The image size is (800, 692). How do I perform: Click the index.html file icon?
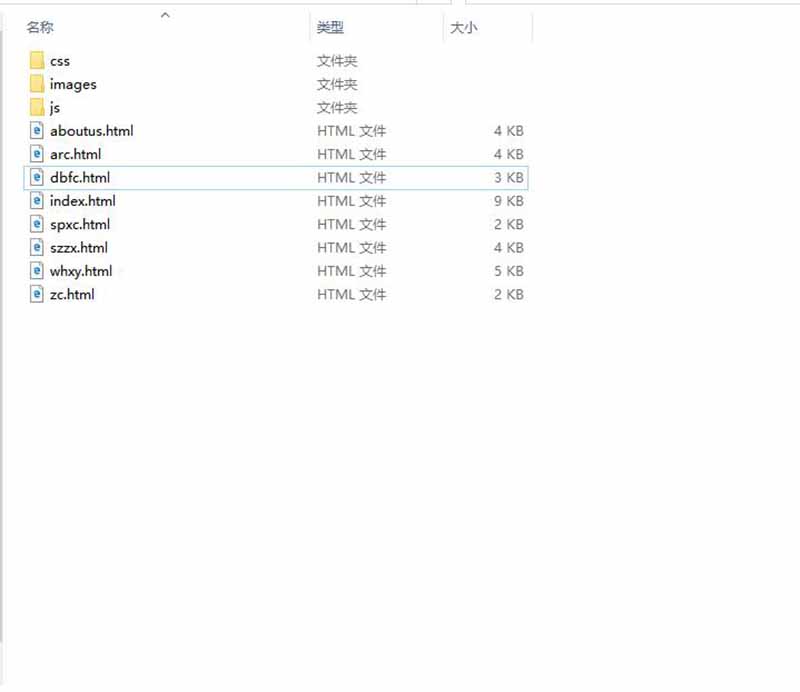click(x=37, y=201)
